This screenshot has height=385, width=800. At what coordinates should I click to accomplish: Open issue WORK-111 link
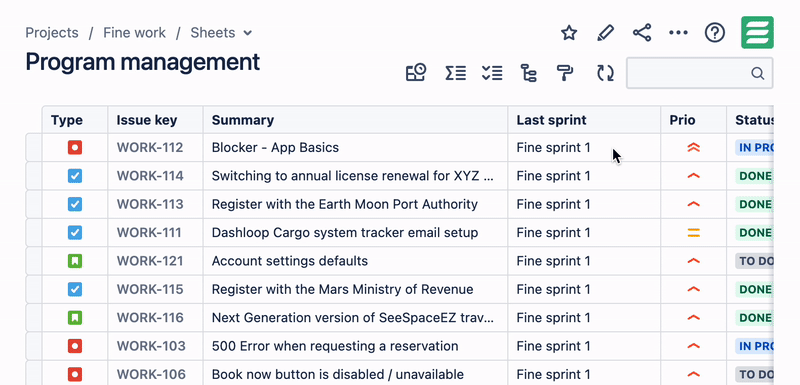tap(148, 233)
